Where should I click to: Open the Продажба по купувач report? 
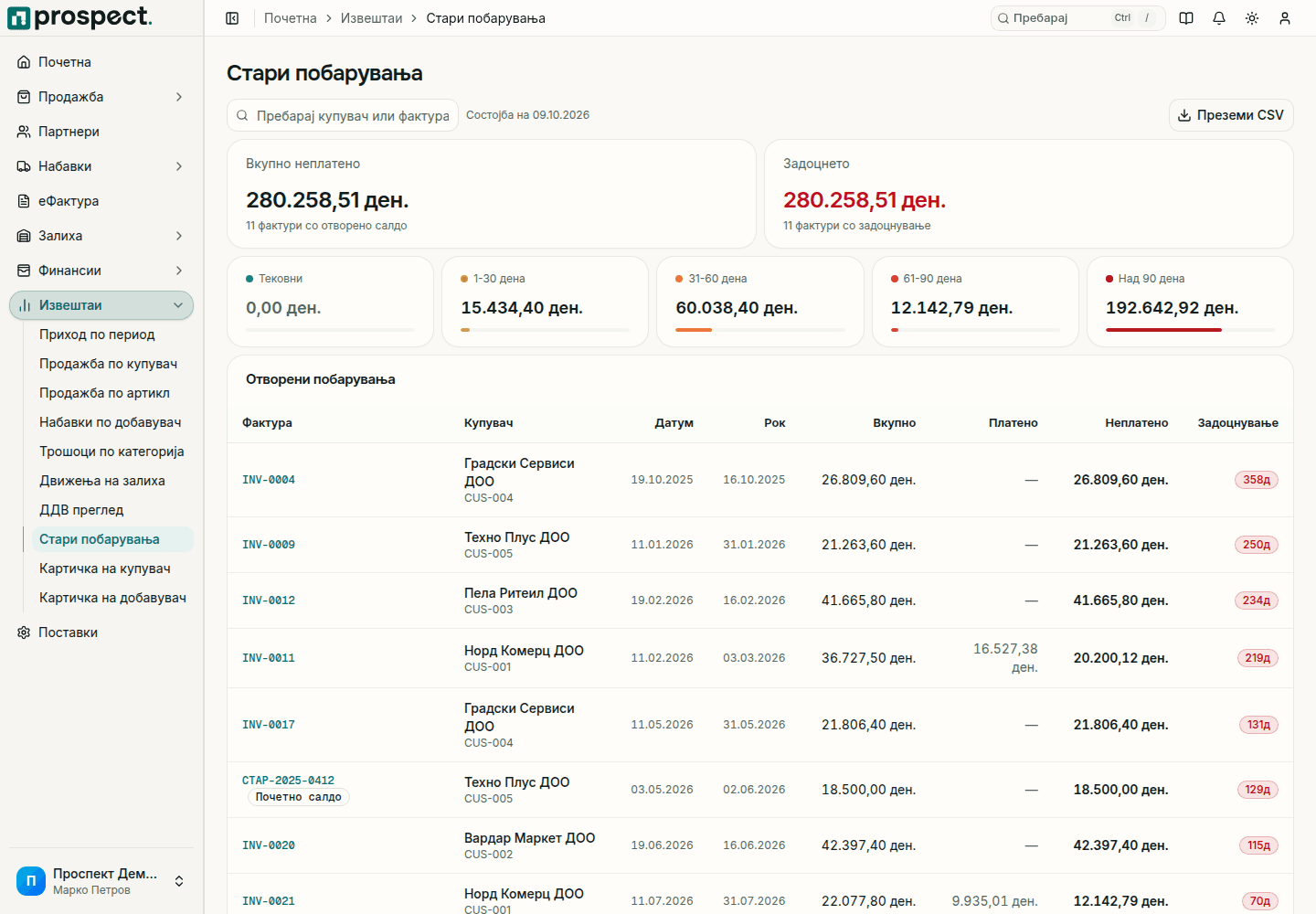pos(108,364)
